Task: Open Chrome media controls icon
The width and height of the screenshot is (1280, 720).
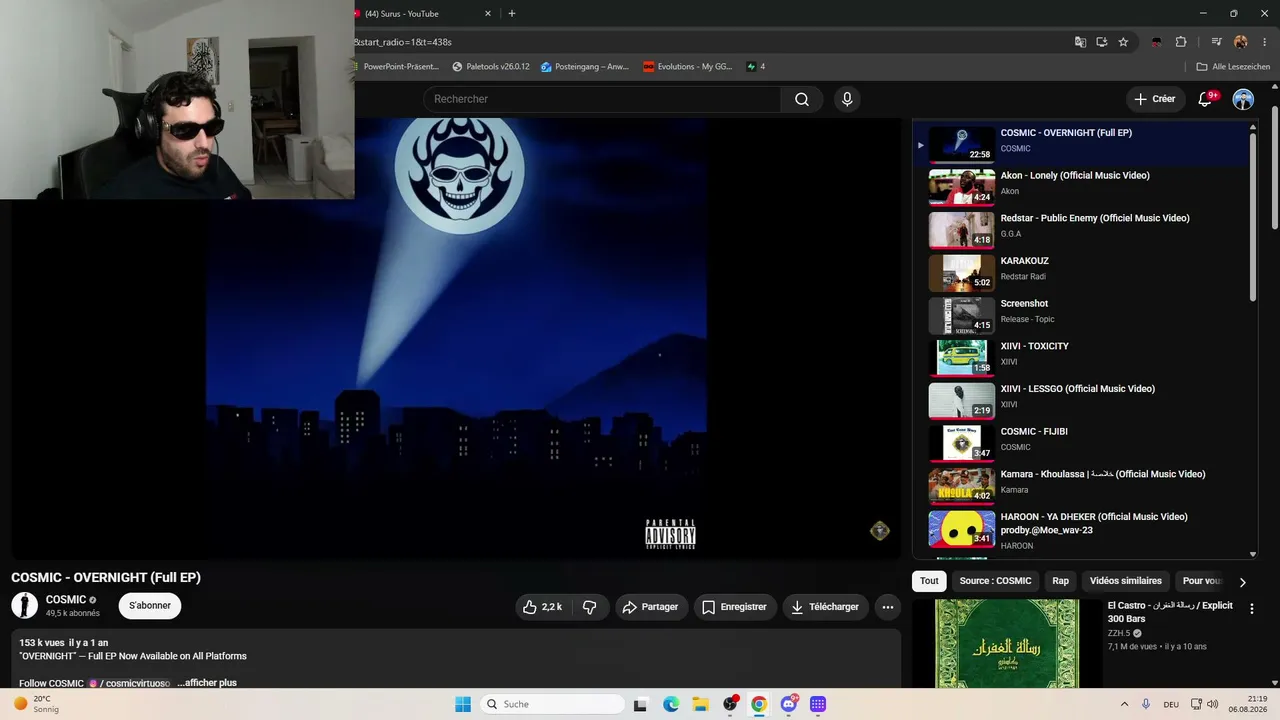Action: coord(1216,42)
